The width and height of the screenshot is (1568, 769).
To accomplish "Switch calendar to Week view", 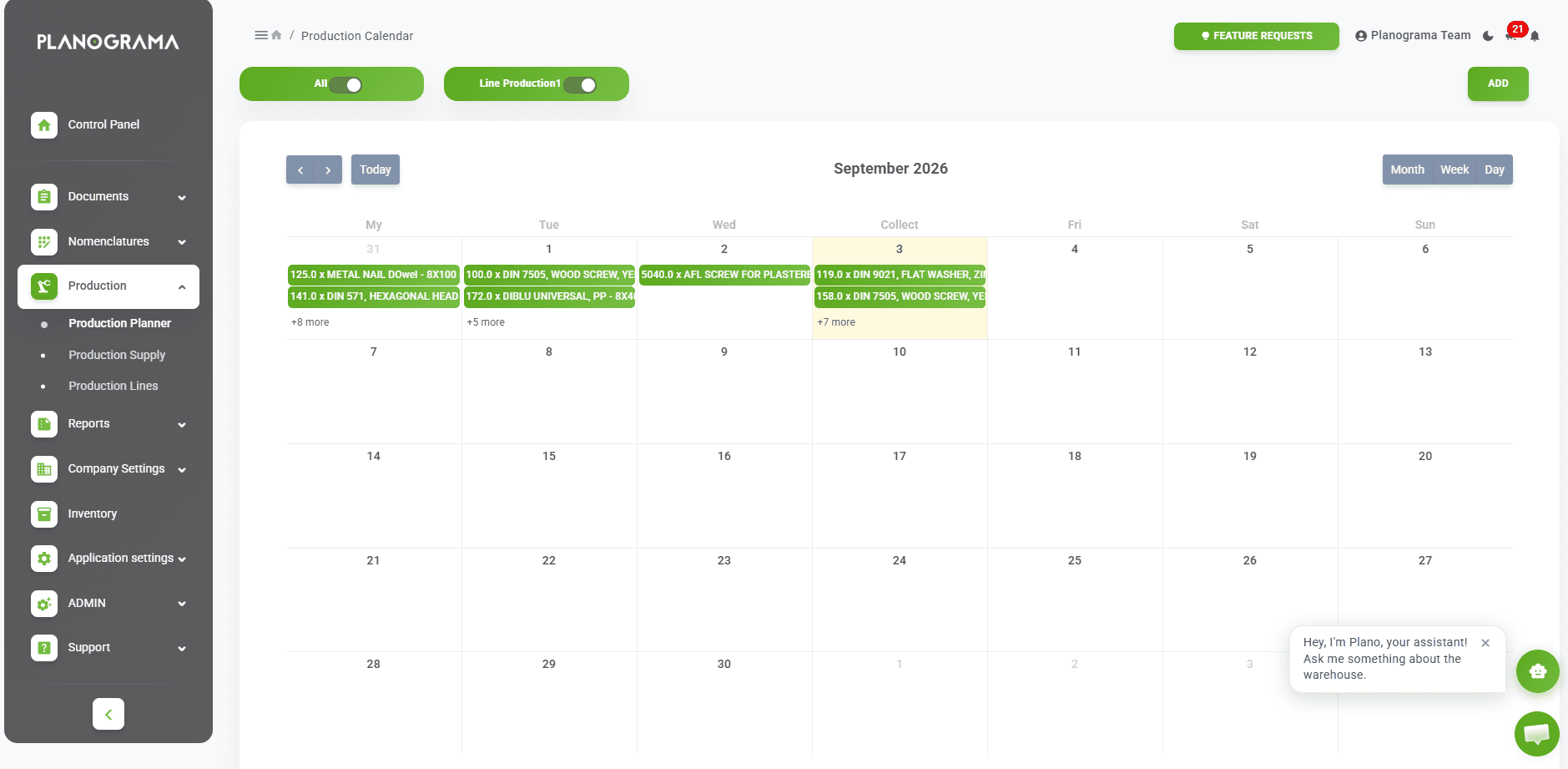I will [1455, 169].
